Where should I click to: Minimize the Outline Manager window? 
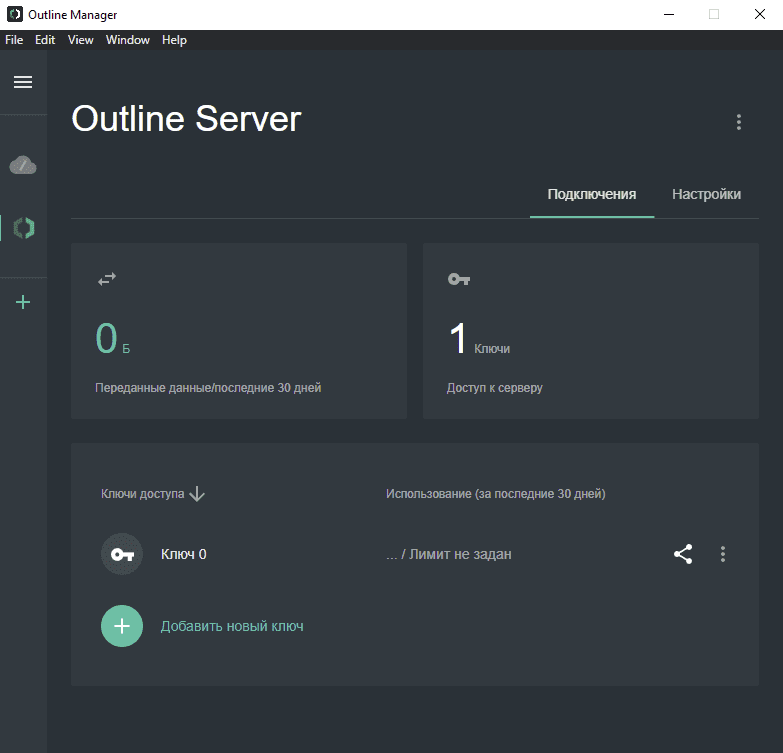pyautogui.click(x=669, y=14)
